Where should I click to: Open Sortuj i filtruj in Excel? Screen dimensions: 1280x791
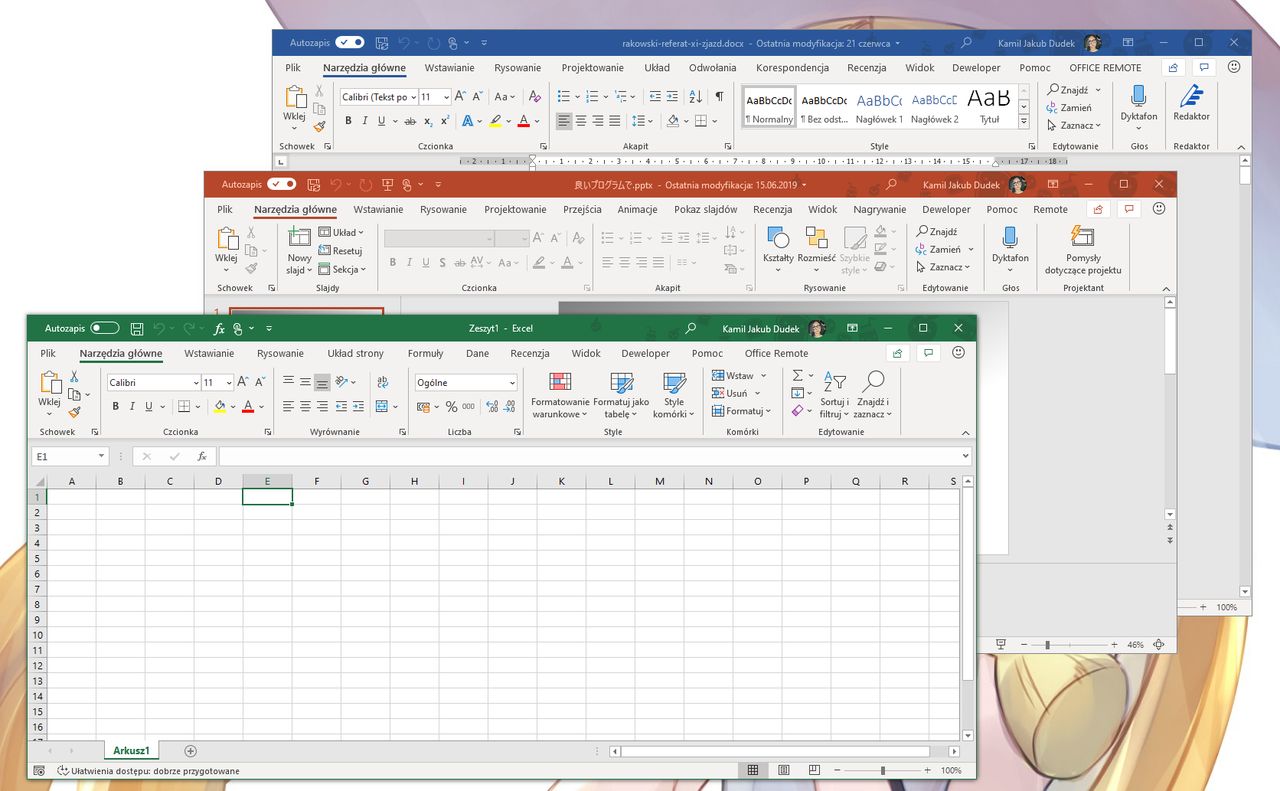tap(834, 395)
